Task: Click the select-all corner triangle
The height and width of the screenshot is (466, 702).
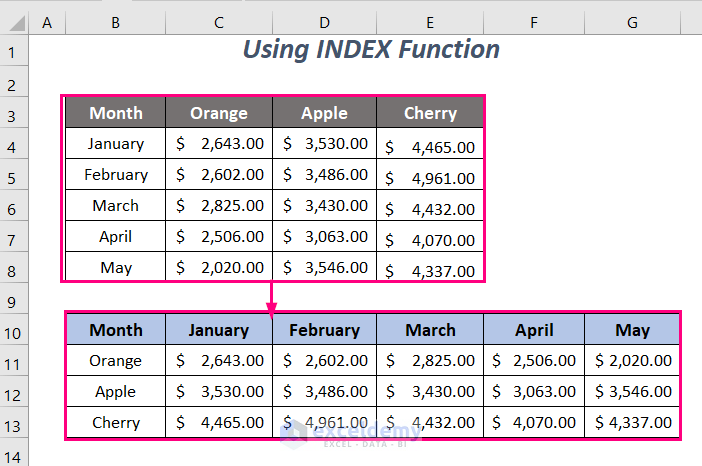Action: click(x=15, y=21)
